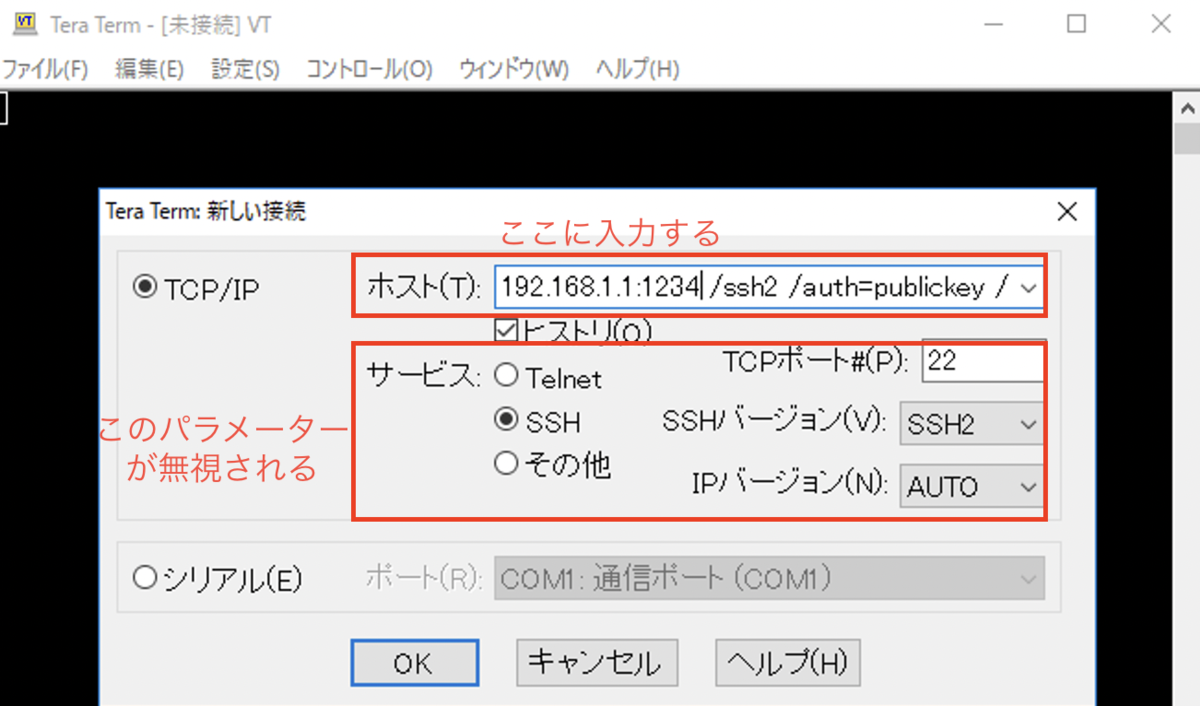Click the Tera Term: 新しい接続 dialog title
This screenshot has width=1200, height=706.
(206, 211)
